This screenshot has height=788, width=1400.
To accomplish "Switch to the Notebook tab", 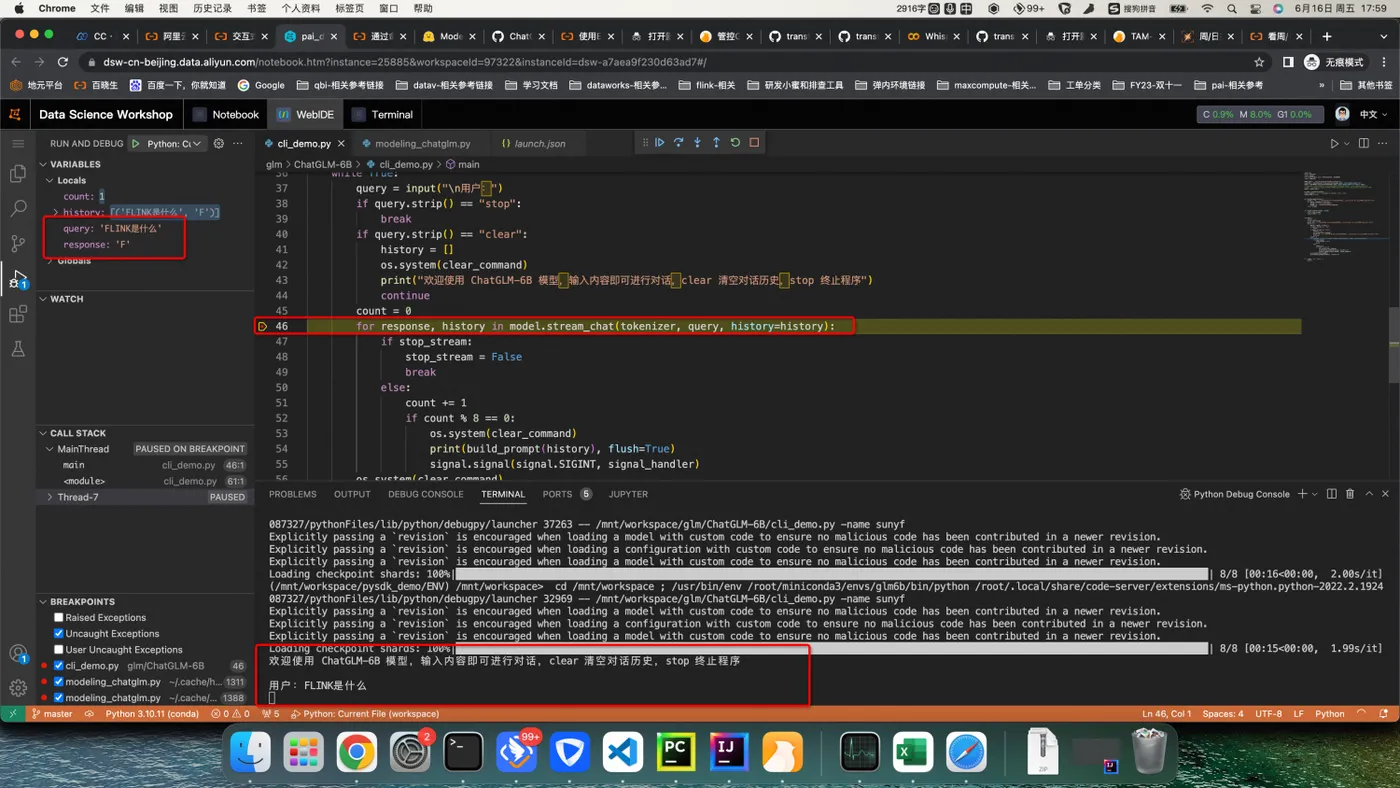I will click(227, 114).
